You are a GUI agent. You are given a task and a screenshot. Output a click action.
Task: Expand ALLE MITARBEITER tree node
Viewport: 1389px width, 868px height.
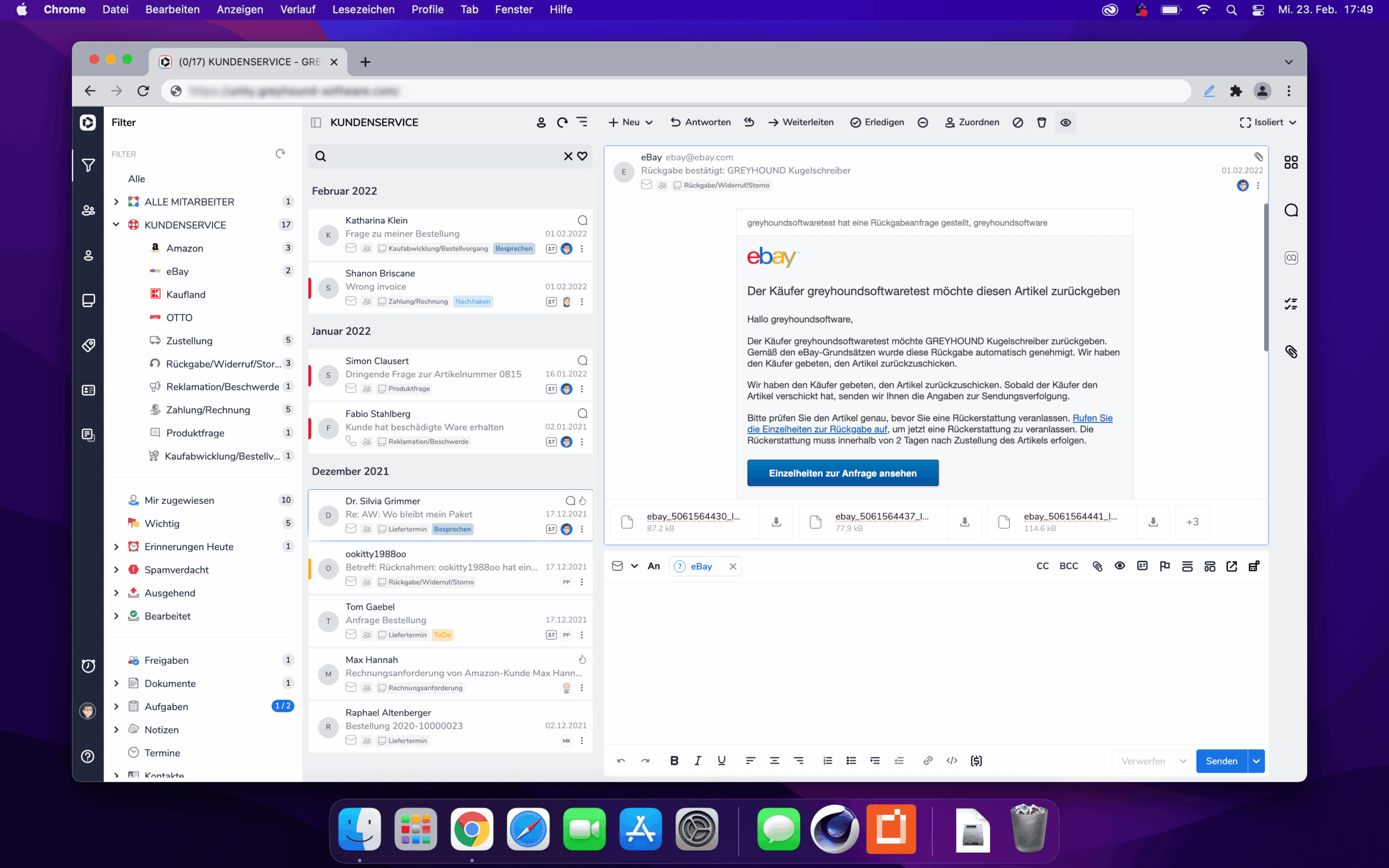click(116, 201)
